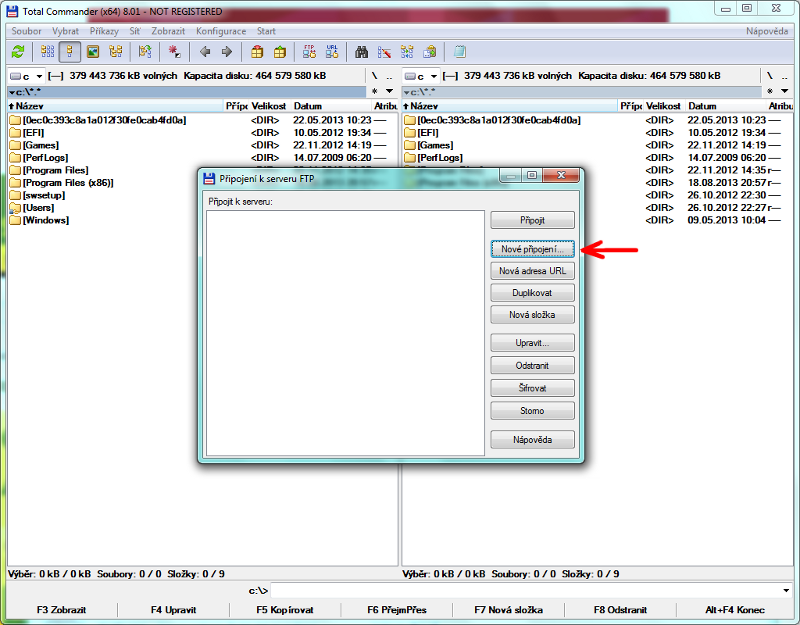Open the notepad toolbar icon
Image resolution: width=800 pixels, height=625 pixels.
coord(460,52)
